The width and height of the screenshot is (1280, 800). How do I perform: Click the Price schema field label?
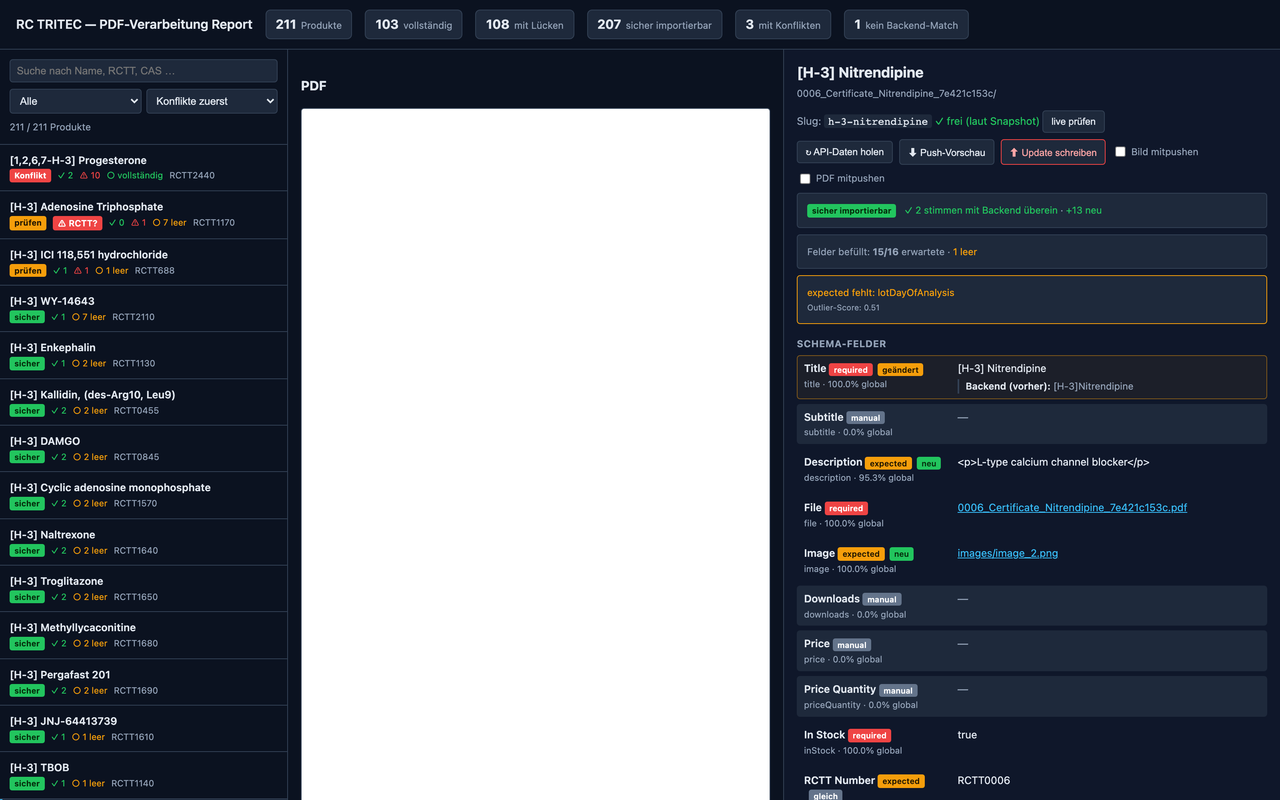(817, 644)
